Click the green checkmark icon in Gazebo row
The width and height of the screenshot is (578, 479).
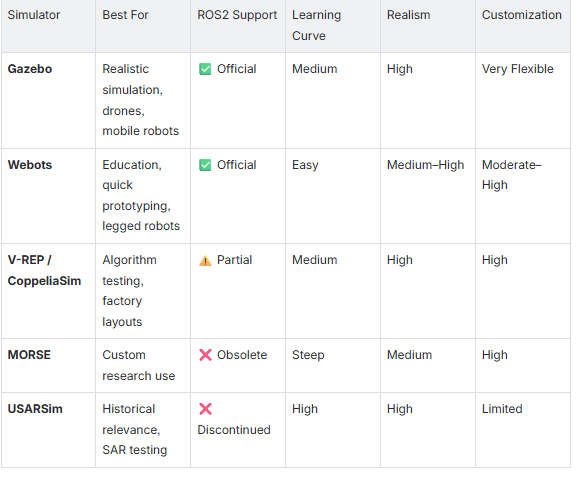pos(205,69)
